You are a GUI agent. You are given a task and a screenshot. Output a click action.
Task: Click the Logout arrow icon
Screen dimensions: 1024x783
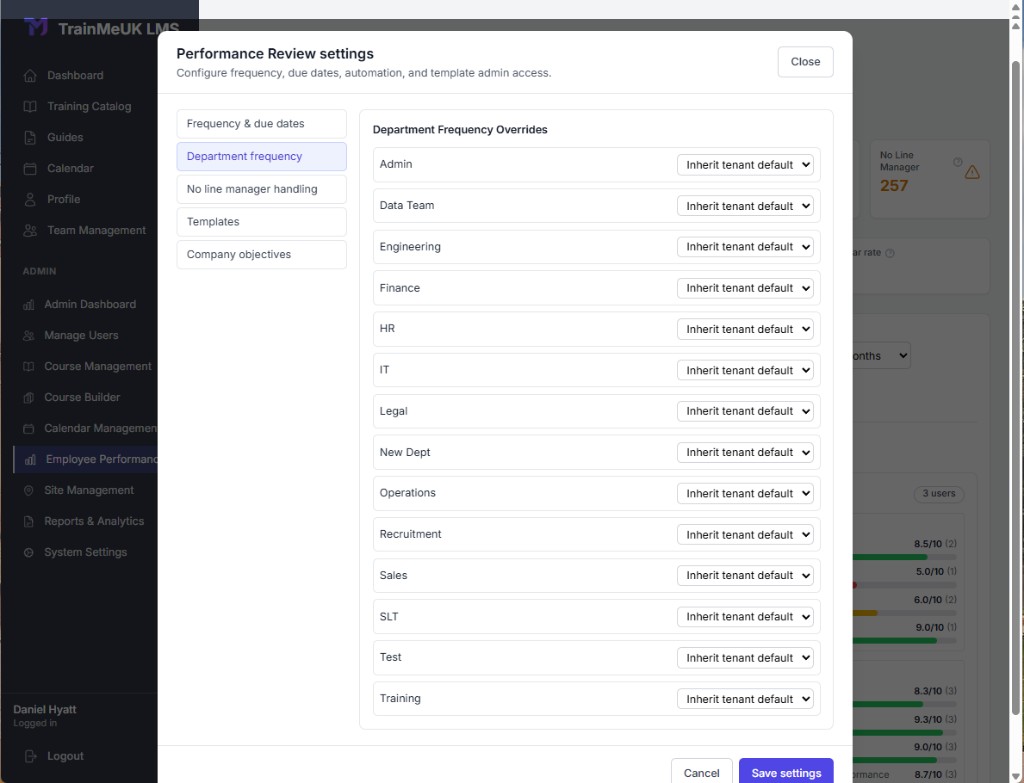click(30, 756)
